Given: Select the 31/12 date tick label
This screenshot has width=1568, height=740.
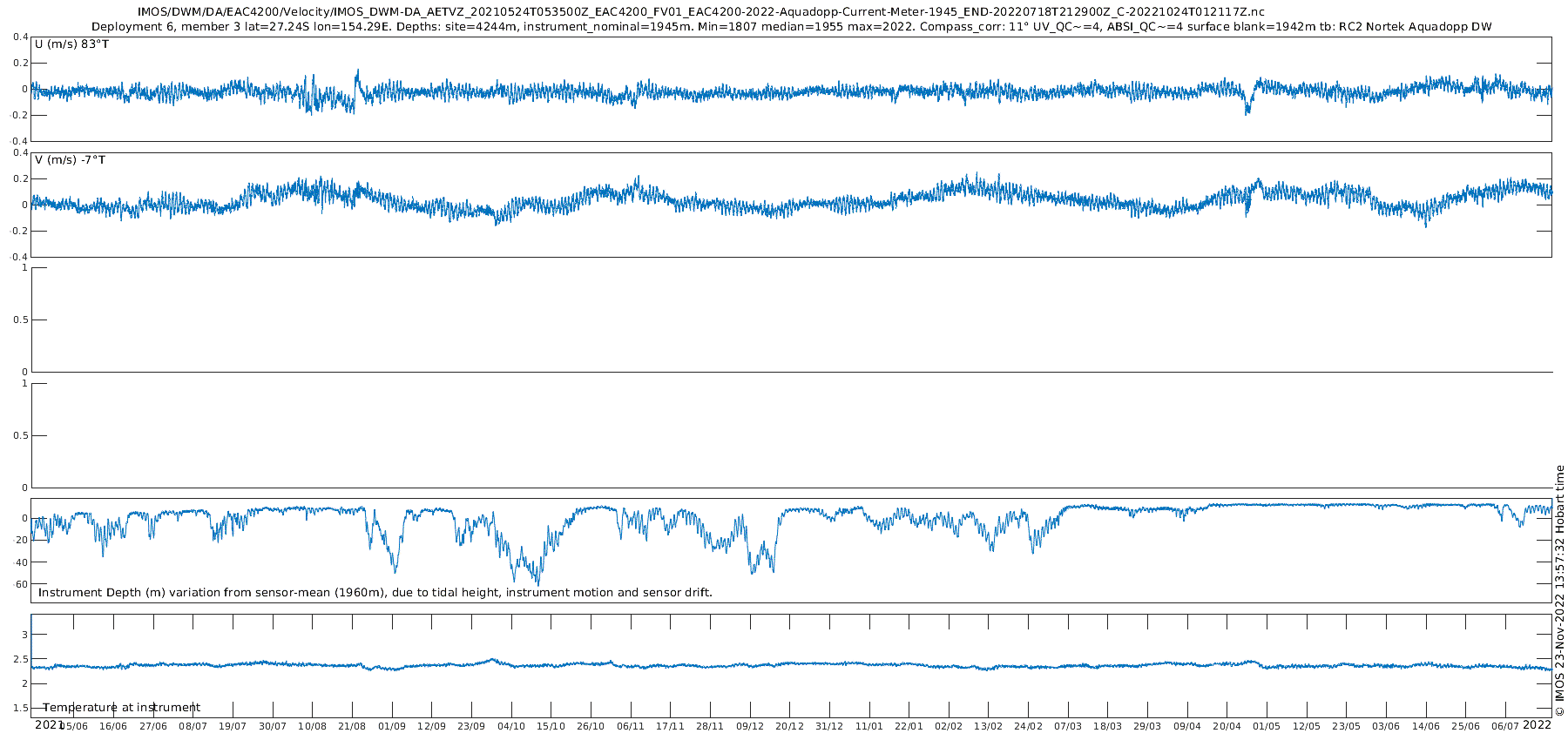Looking at the screenshot, I should point(829,726).
